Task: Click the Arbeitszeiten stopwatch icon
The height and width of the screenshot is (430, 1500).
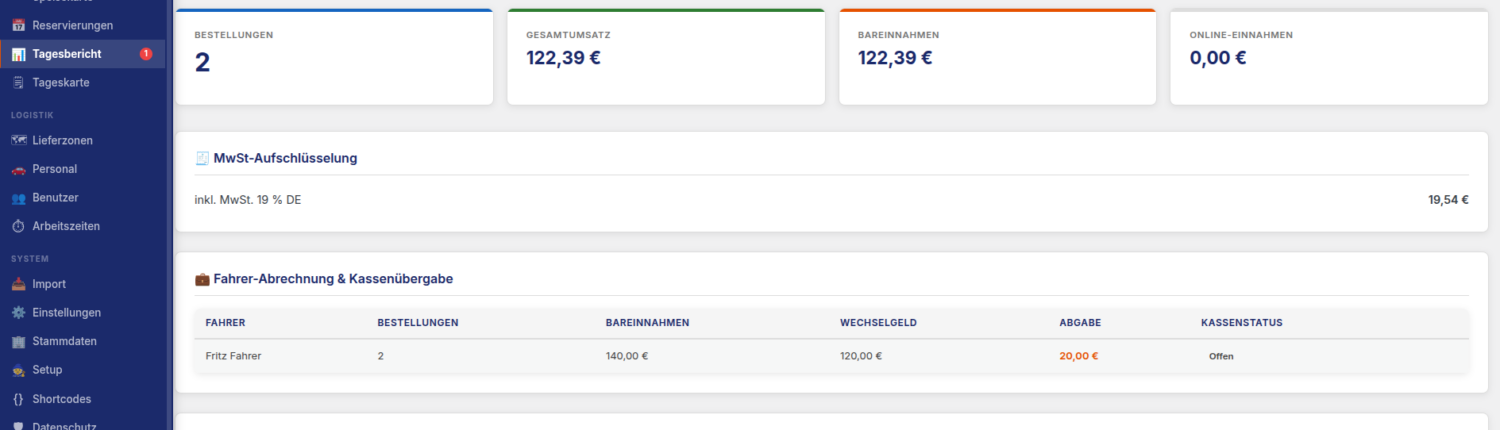Action: 18,226
